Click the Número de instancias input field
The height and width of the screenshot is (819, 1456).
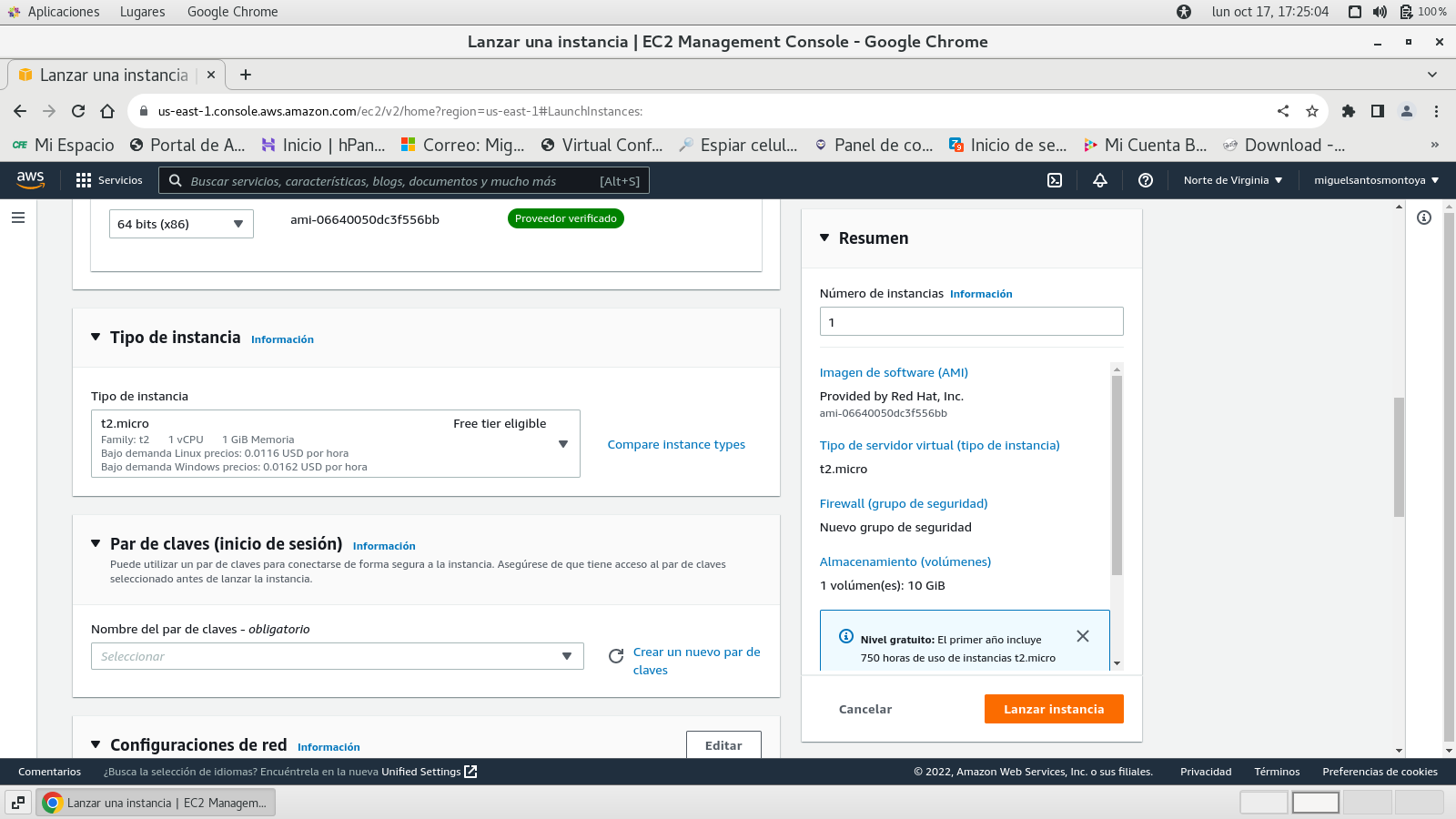[x=971, y=321]
